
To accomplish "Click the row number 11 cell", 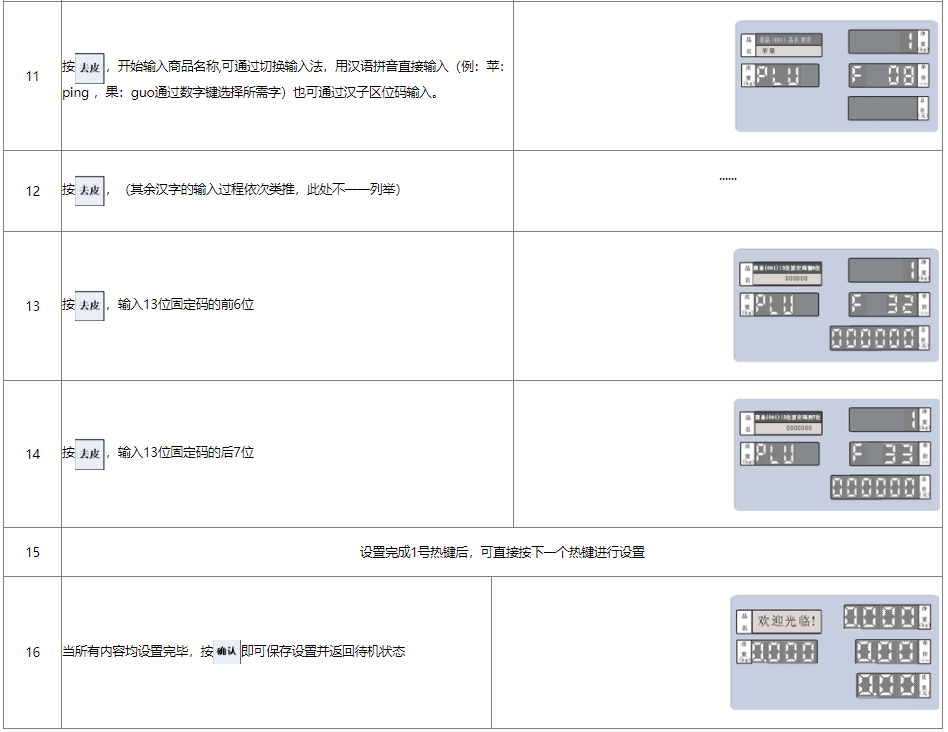I will coord(32,76).
